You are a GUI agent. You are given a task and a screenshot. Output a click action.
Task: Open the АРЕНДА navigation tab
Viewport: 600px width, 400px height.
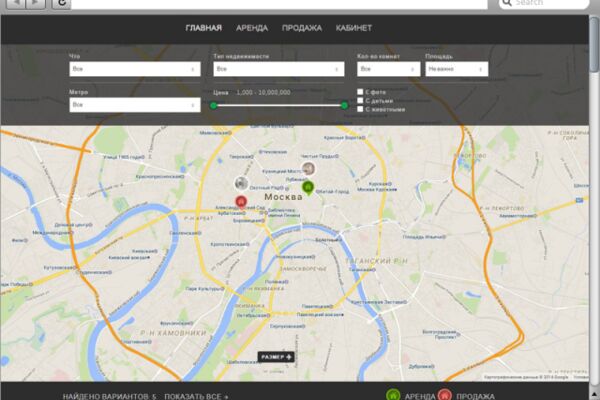[252, 28]
